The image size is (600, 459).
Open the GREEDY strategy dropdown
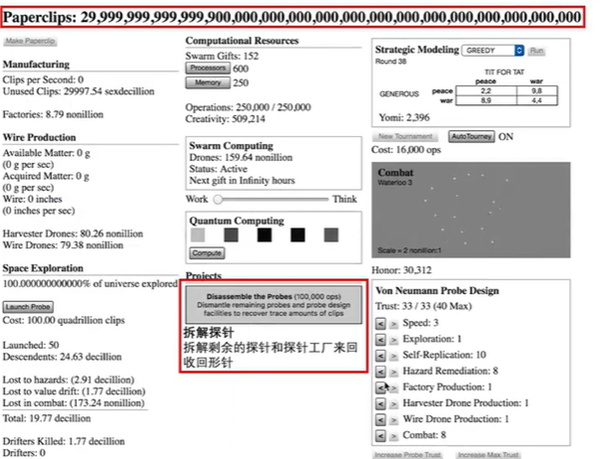coord(493,50)
